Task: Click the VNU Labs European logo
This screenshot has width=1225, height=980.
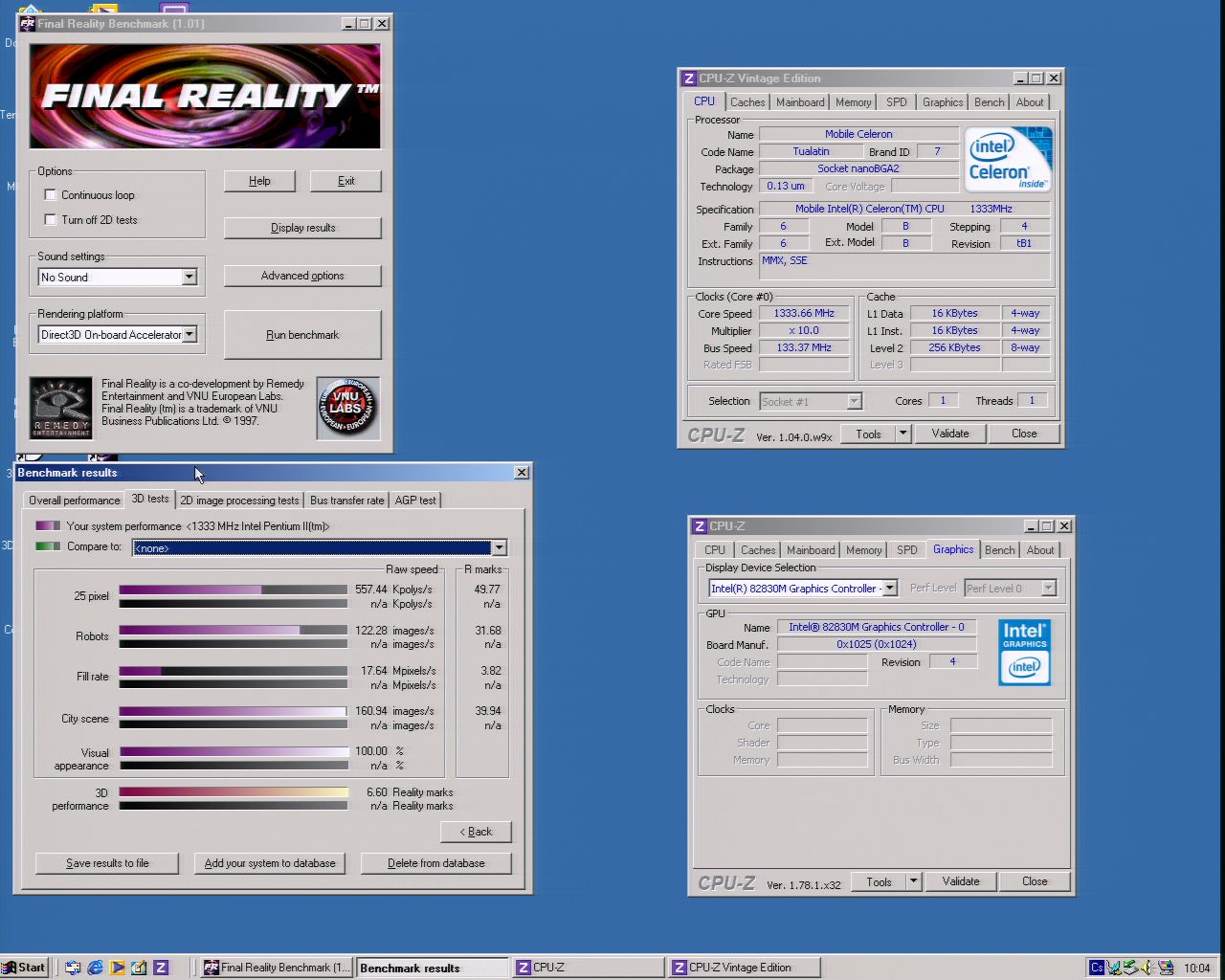Action: (347, 408)
